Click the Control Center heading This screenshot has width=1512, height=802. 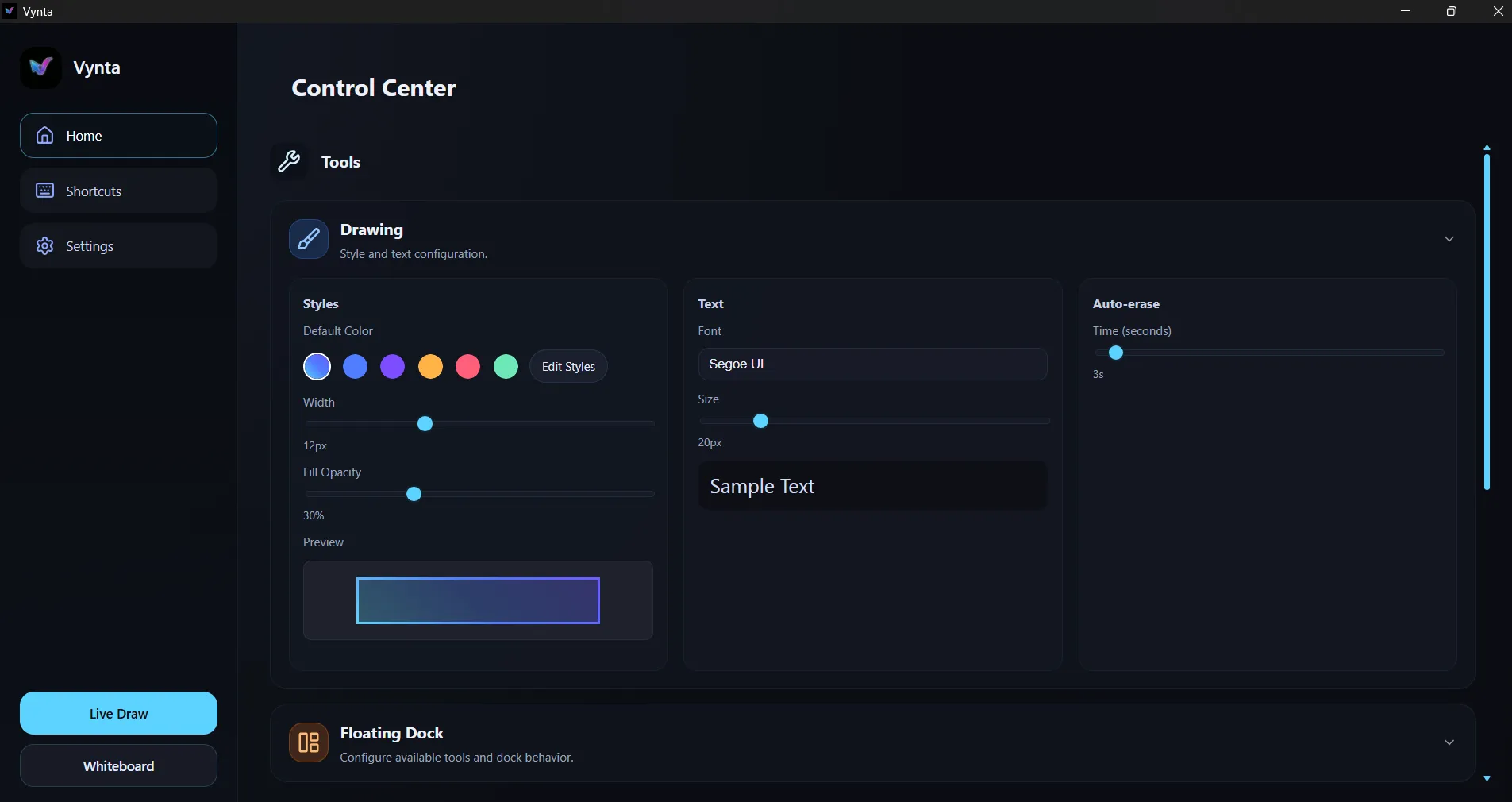coord(373,87)
